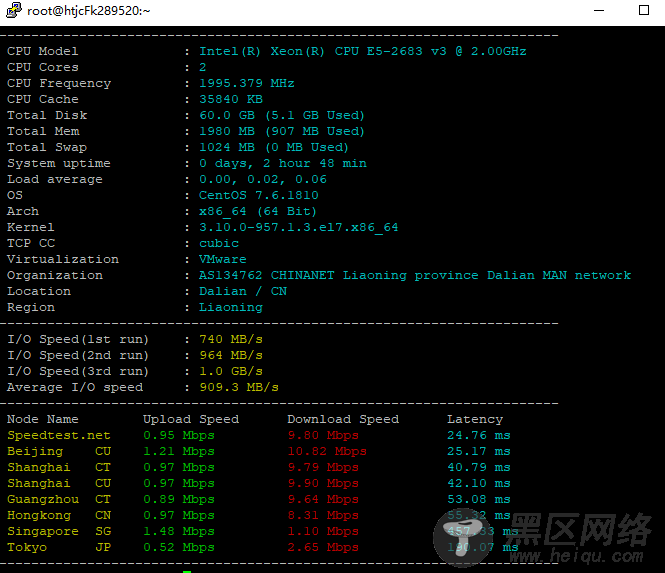665x573 pixels.
Task: Select average I/O speed 909.3 MB/s
Action: coord(239,387)
